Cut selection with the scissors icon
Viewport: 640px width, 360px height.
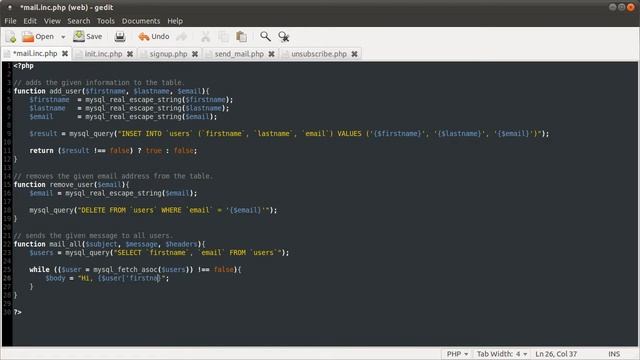pos(205,37)
